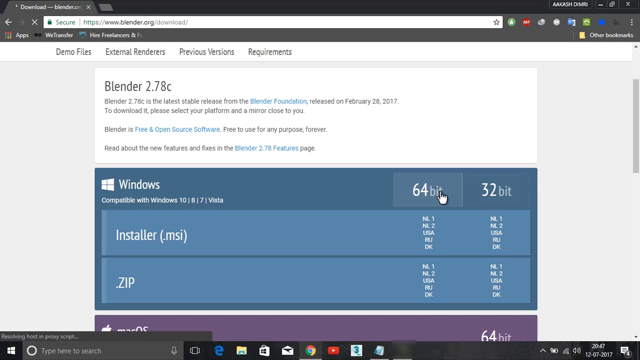Click the .ZIP row label
This screenshot has width=640, height=360.
(125, 282)
